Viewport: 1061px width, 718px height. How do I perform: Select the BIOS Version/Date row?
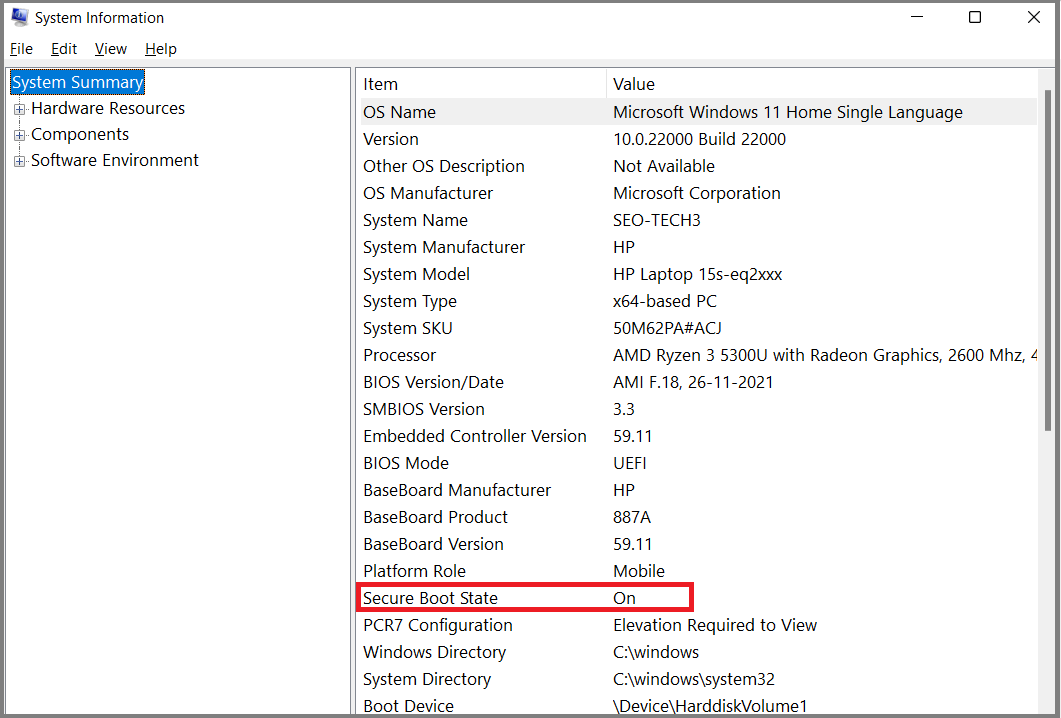(x=697, y=382)
